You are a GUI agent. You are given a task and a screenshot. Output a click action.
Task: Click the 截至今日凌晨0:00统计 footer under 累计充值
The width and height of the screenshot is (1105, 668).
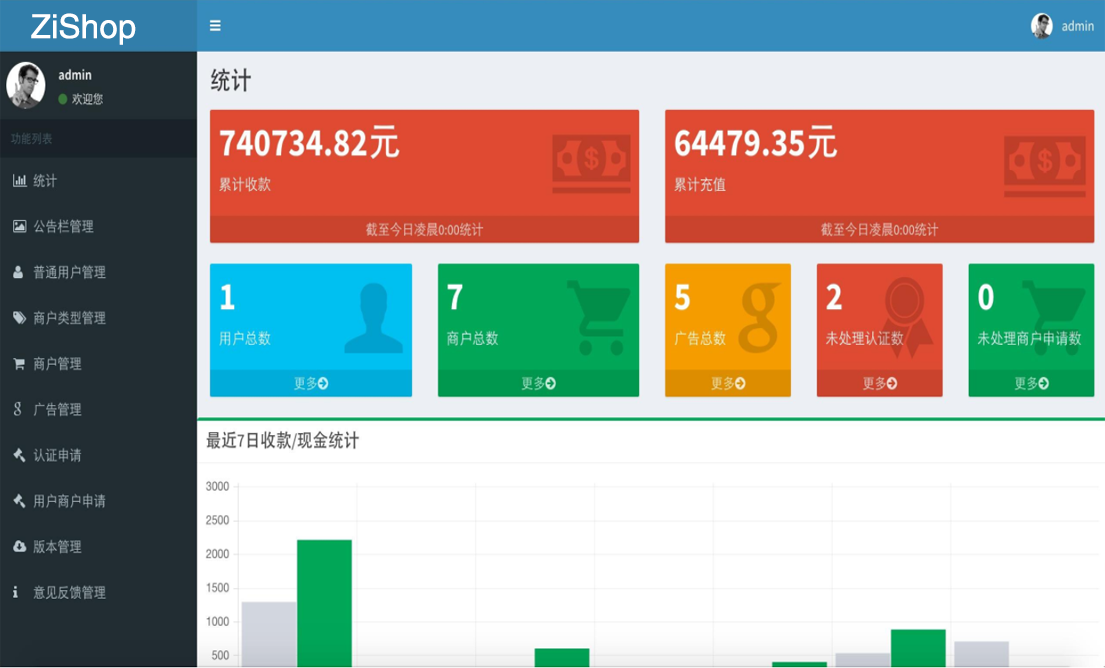[x=879, y=229]
